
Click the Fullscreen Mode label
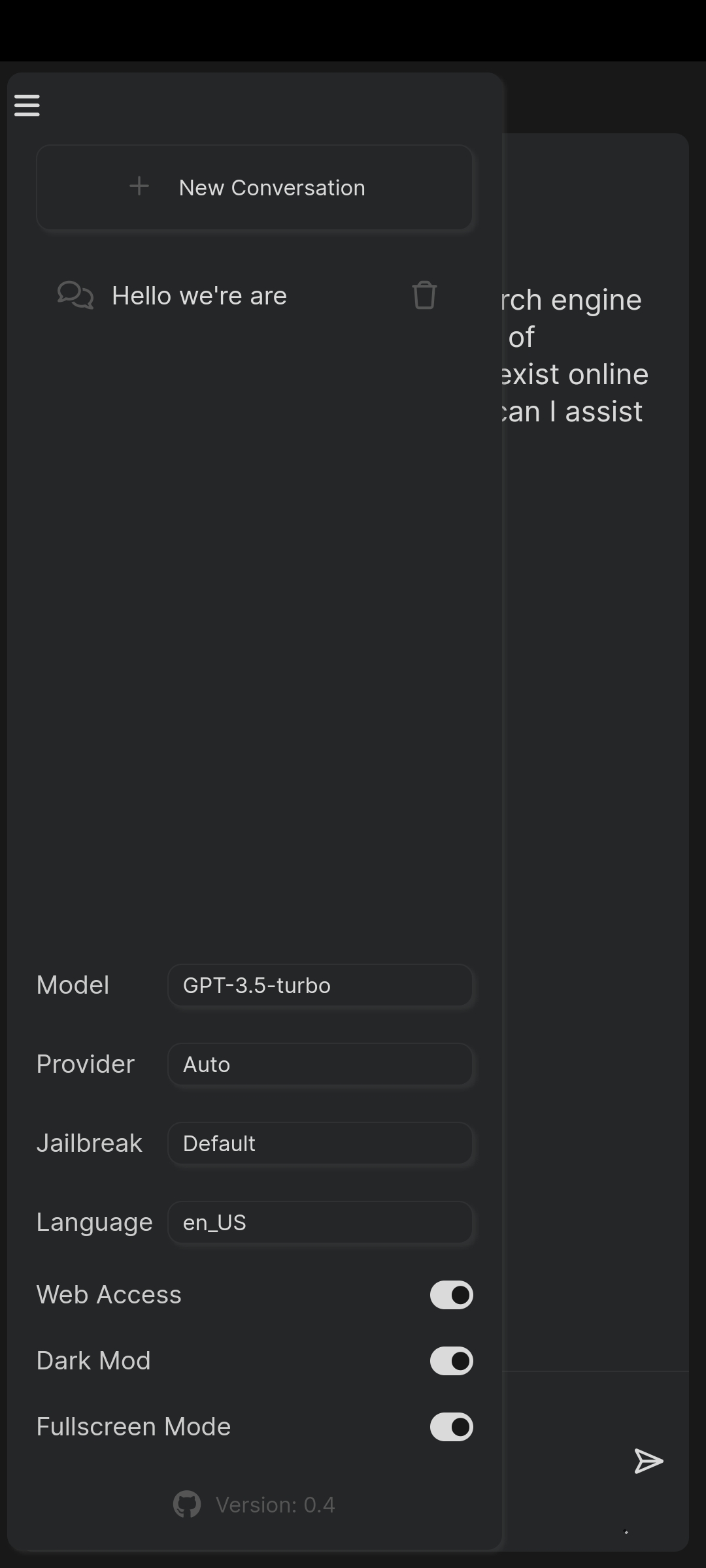134,1427
